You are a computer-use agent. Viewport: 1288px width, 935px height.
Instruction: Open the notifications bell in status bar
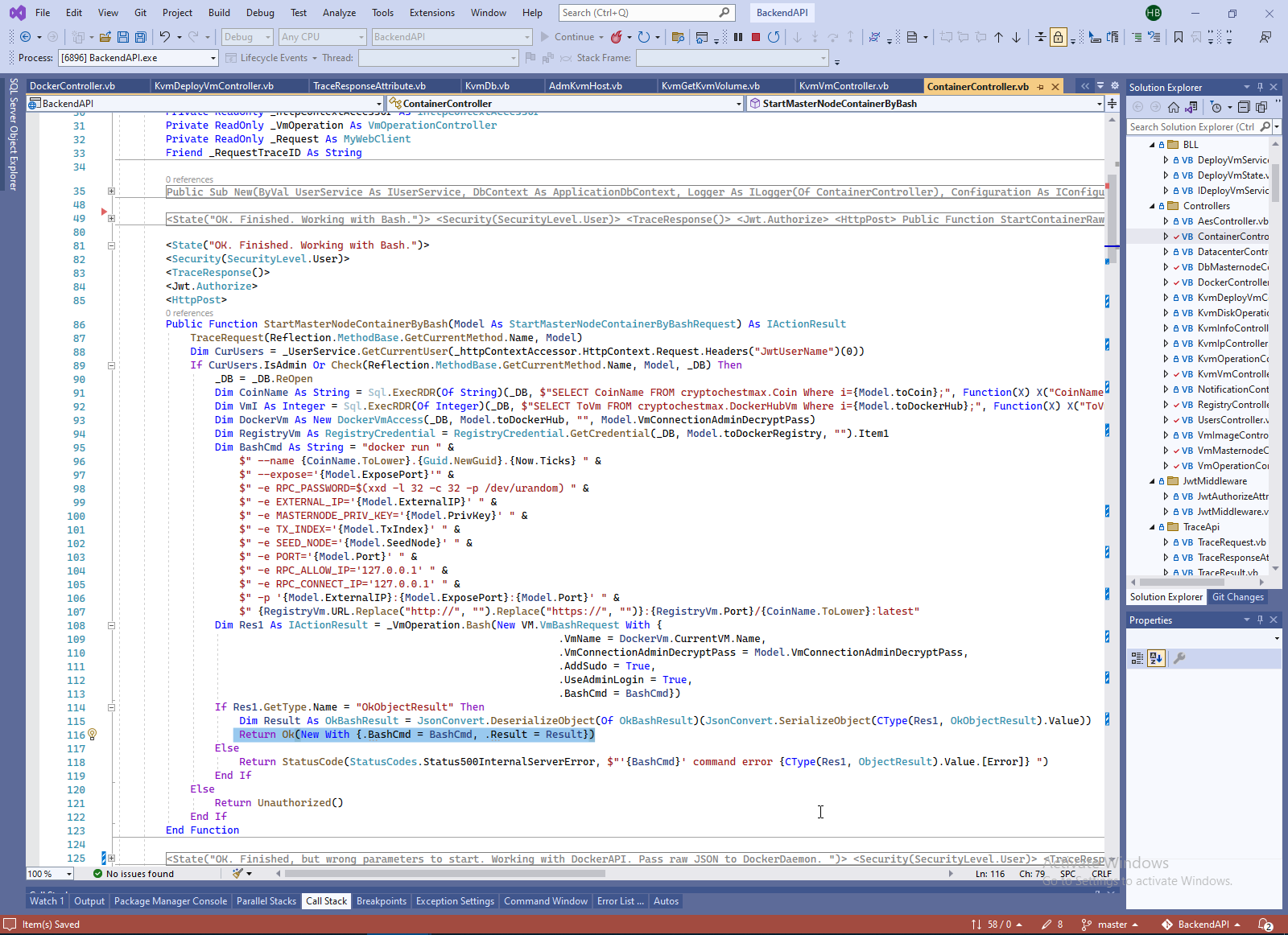pos(1265,925)
